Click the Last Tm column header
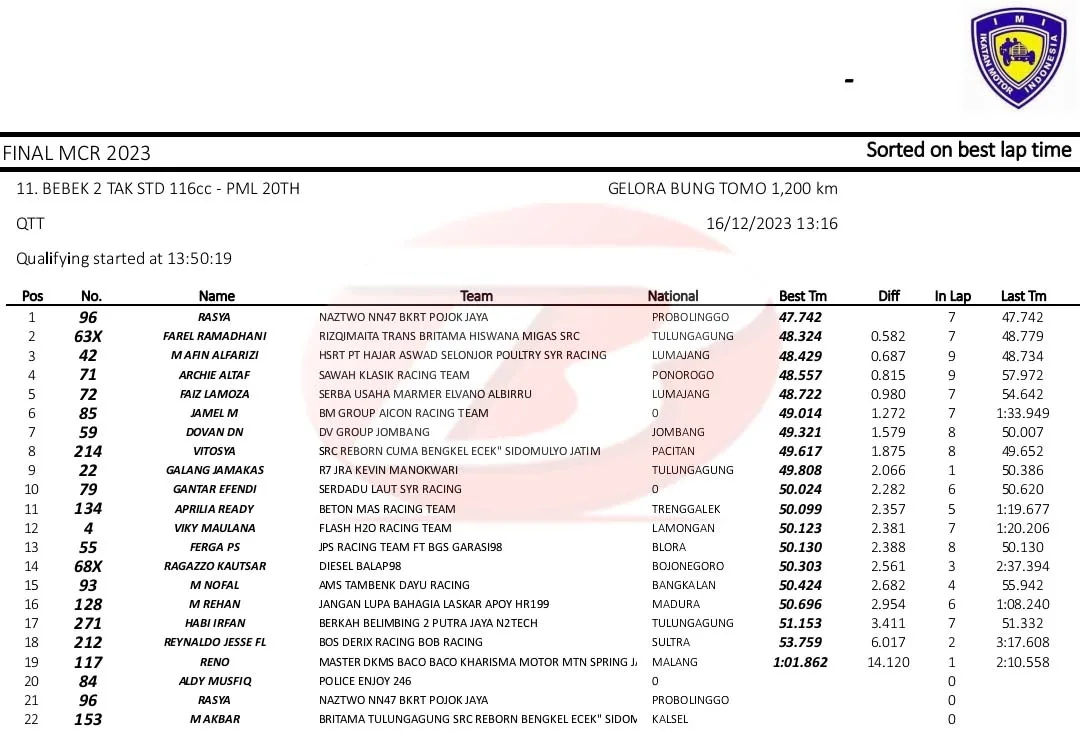Screen dimensions: 1080x735 point(1023,296)
